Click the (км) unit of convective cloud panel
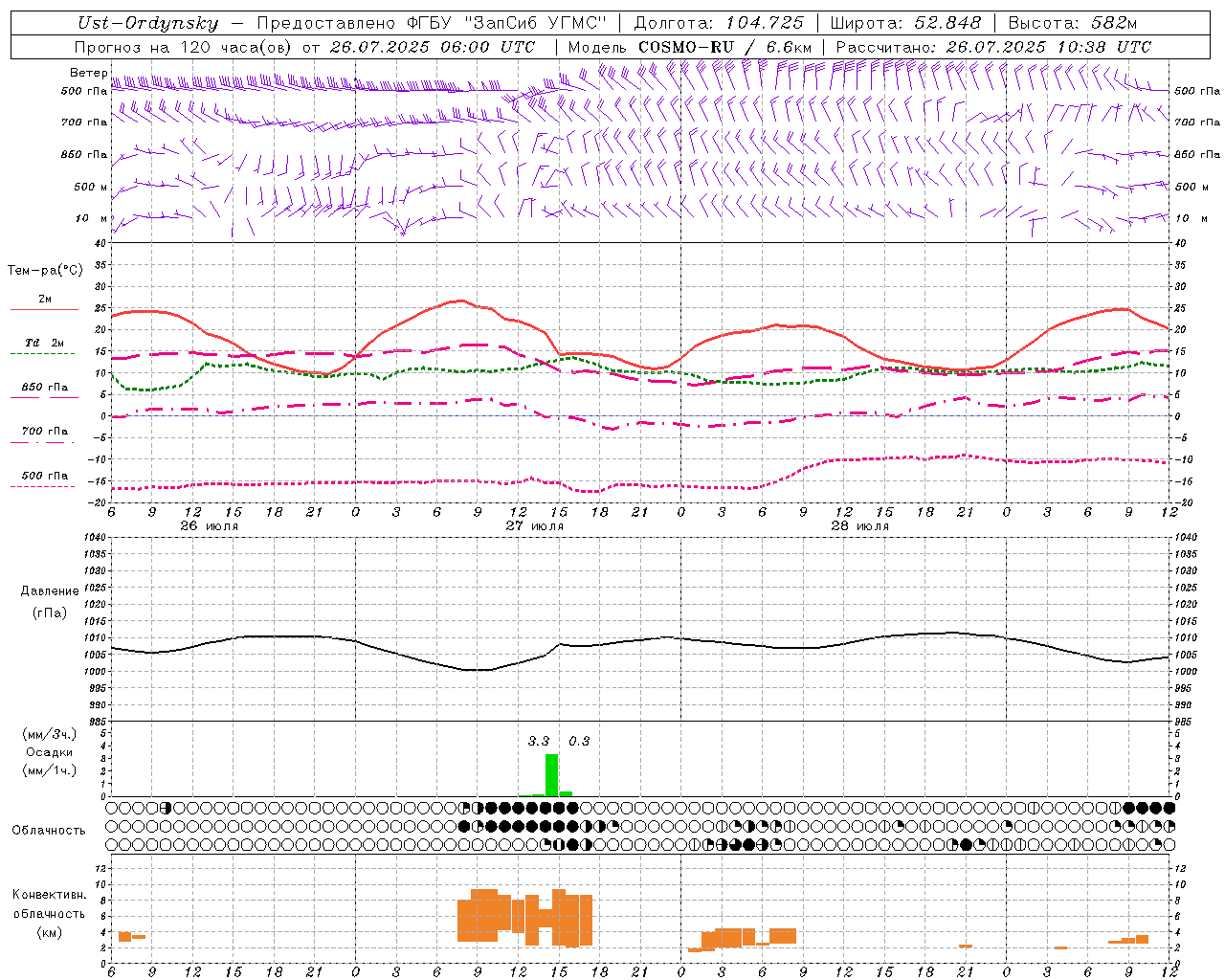This screenshot has height=980, width=1225. click(x=50, y=932)
